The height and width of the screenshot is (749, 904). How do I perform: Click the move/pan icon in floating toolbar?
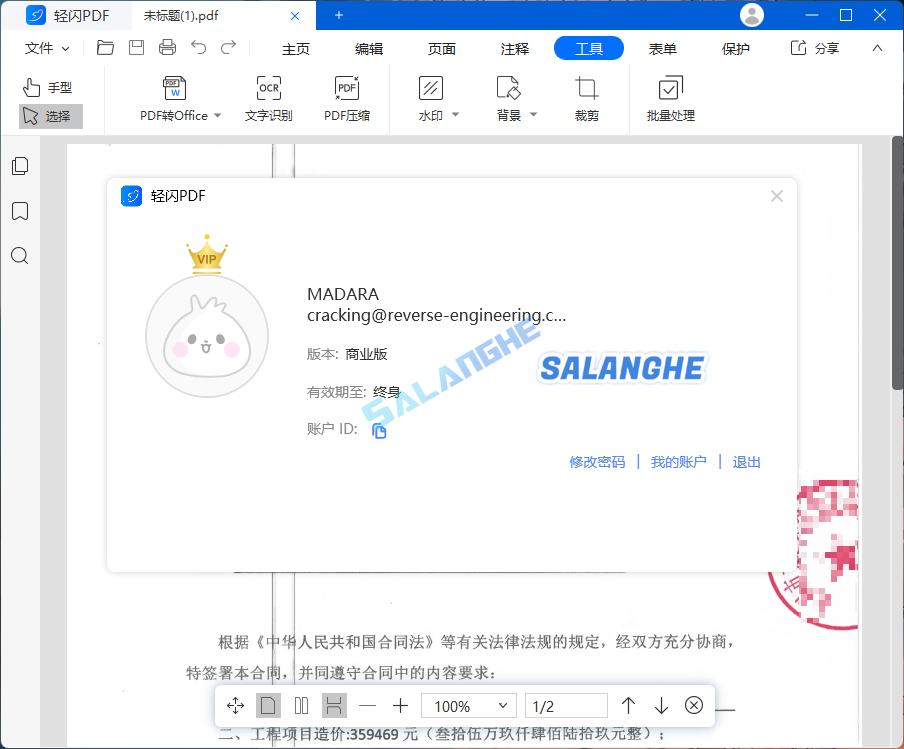tap(235, 706)
